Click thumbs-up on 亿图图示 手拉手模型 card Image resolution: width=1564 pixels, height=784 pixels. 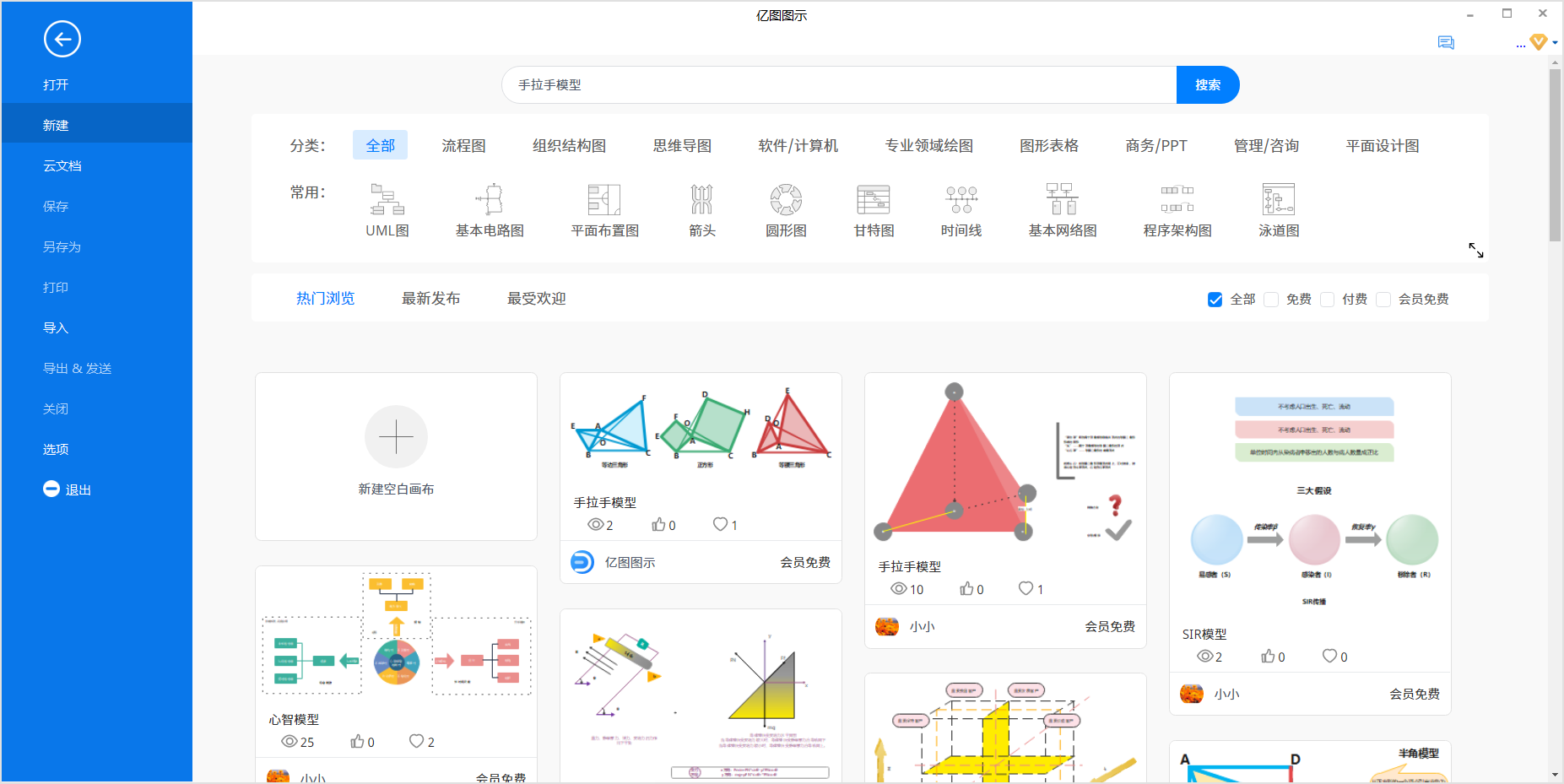click(658, 525)
